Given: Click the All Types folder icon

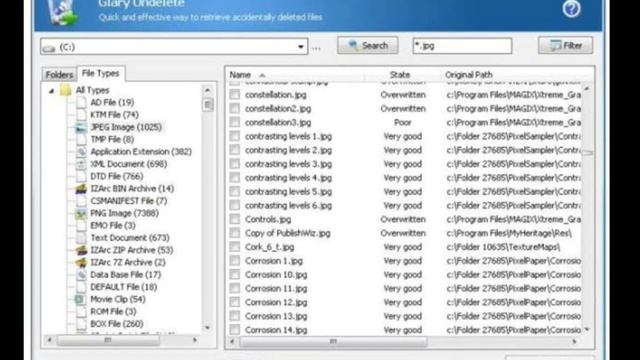Looking at the screenshot, I should 66,90.
